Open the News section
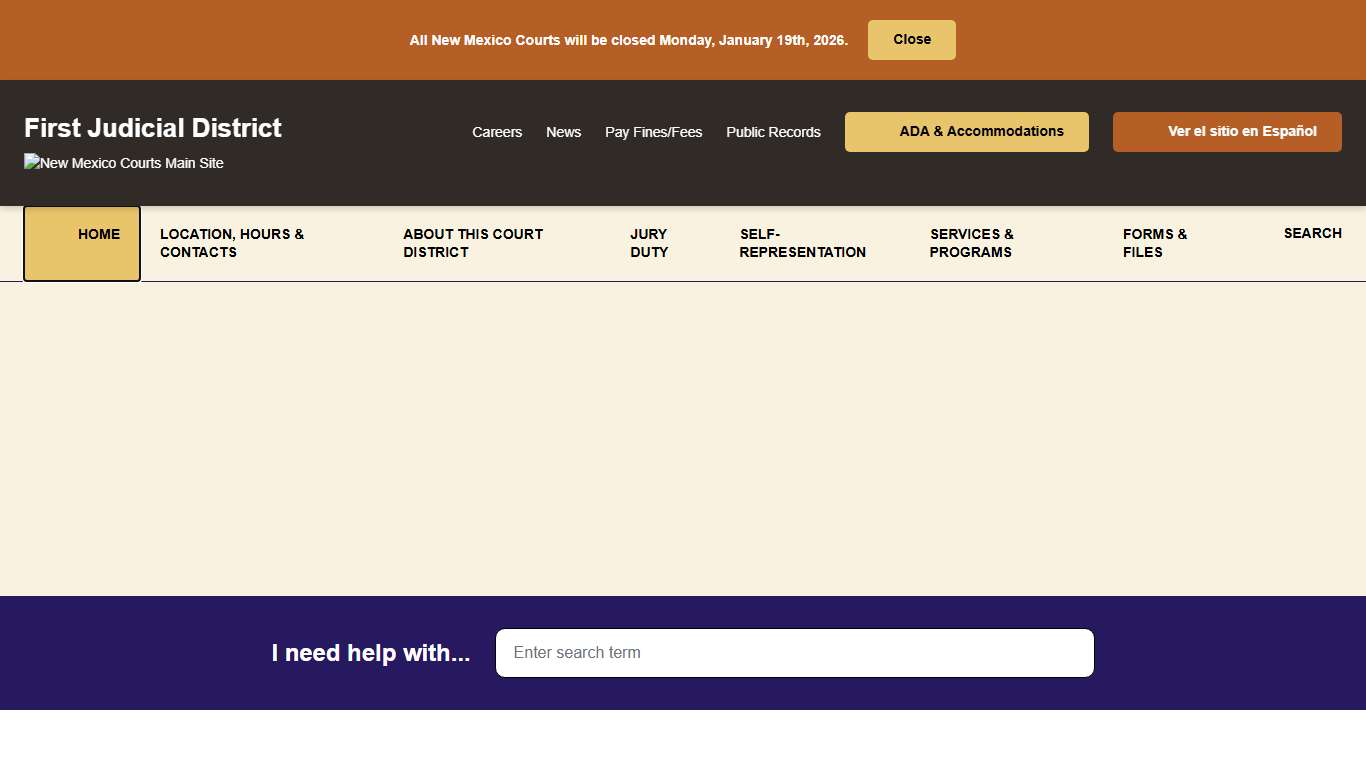1366x768 pixels. click(x=563, y=131)
